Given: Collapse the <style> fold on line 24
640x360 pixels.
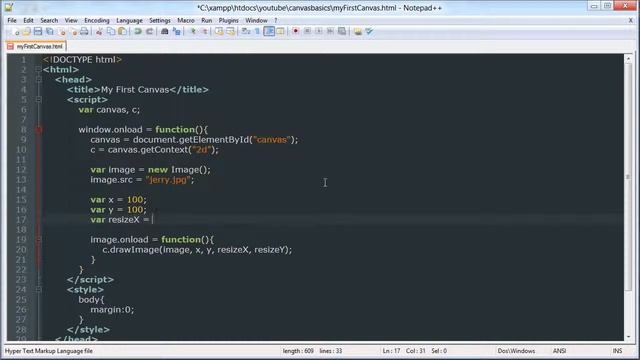Looking at the screenshot, I should click(38, 290).
